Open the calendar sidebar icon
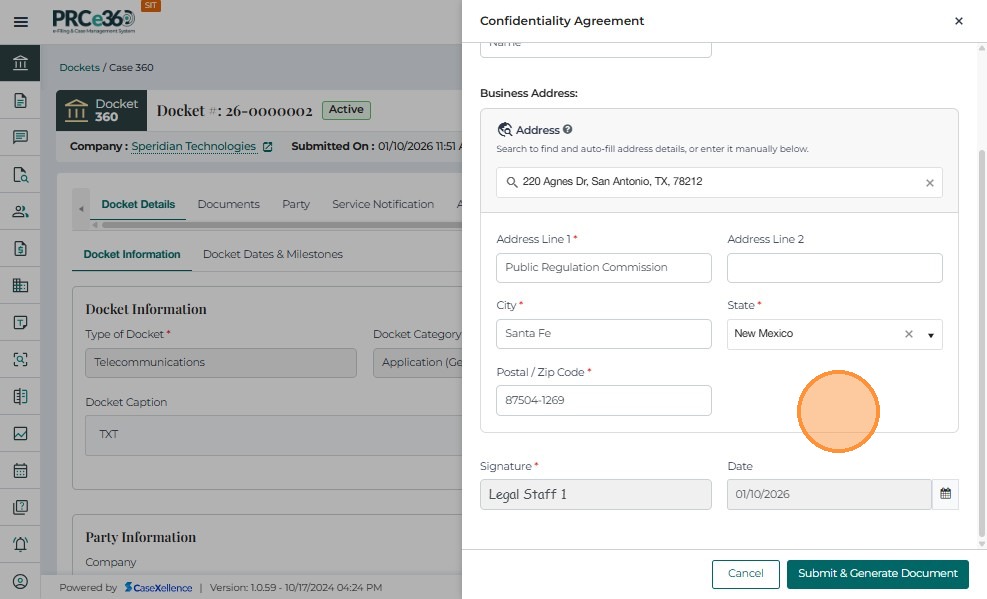Screen dimensions: 987x599 pyautogui.click(x=20, y=470)
